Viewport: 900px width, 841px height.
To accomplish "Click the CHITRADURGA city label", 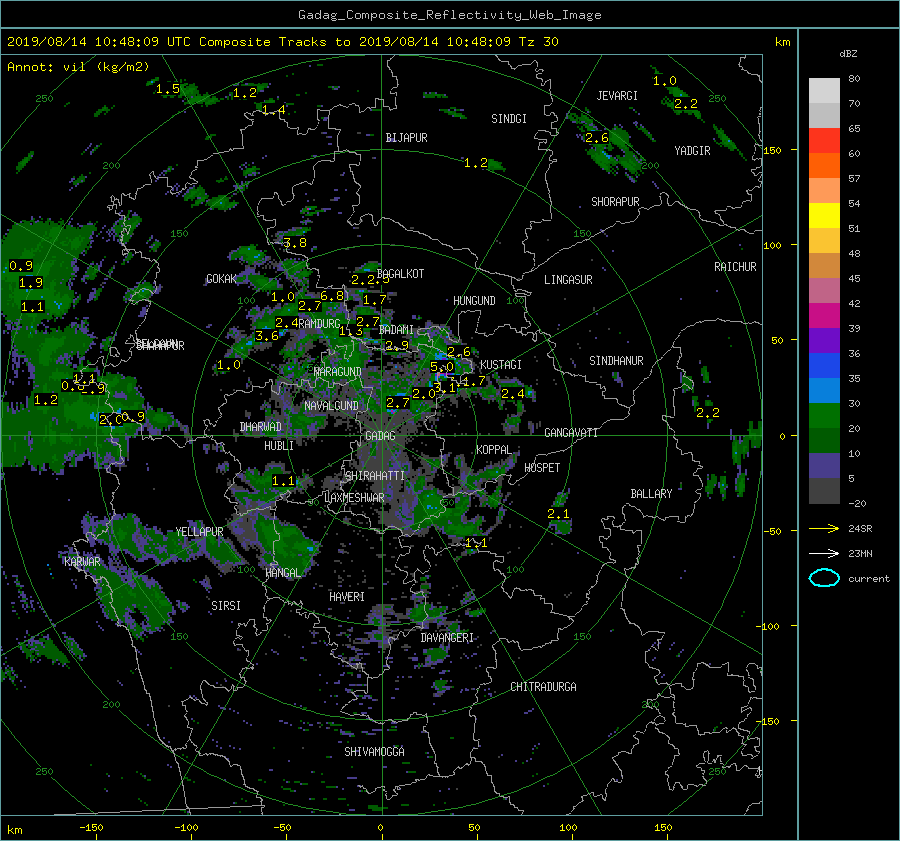I will [x=543, y=687].
